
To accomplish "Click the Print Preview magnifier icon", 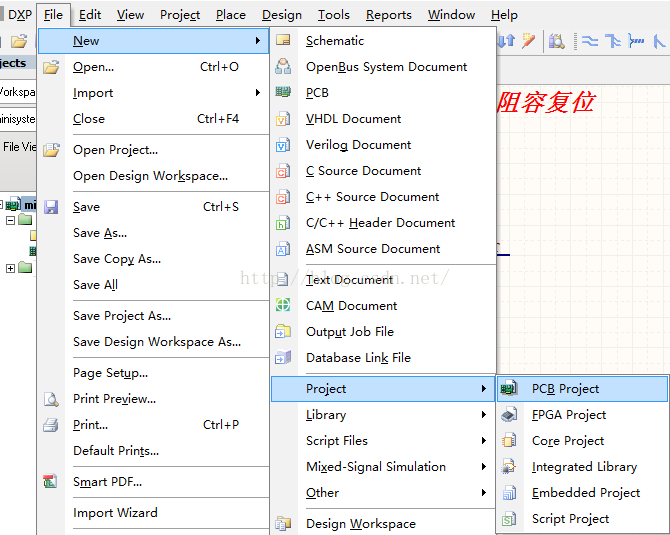I will click(51, 399).
